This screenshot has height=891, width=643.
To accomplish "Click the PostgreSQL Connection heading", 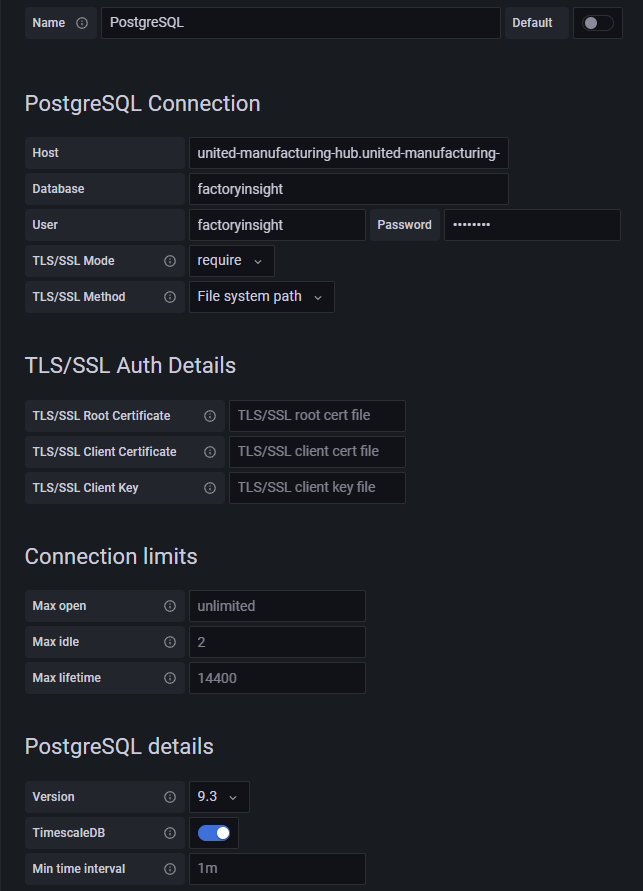I will pos(143,103).
